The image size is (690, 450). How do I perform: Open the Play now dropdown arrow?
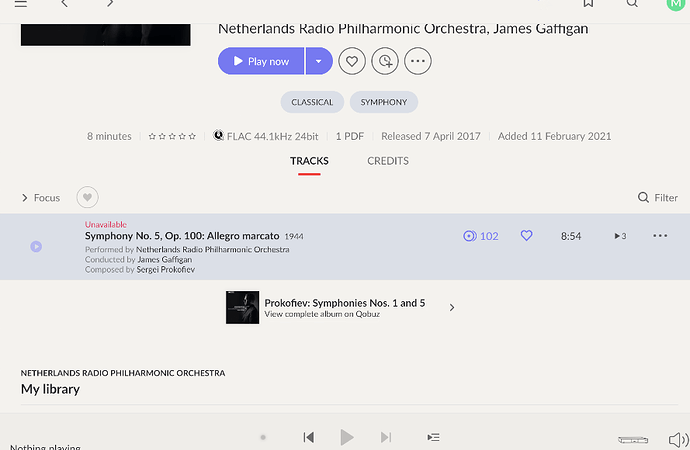click(319, 61)
